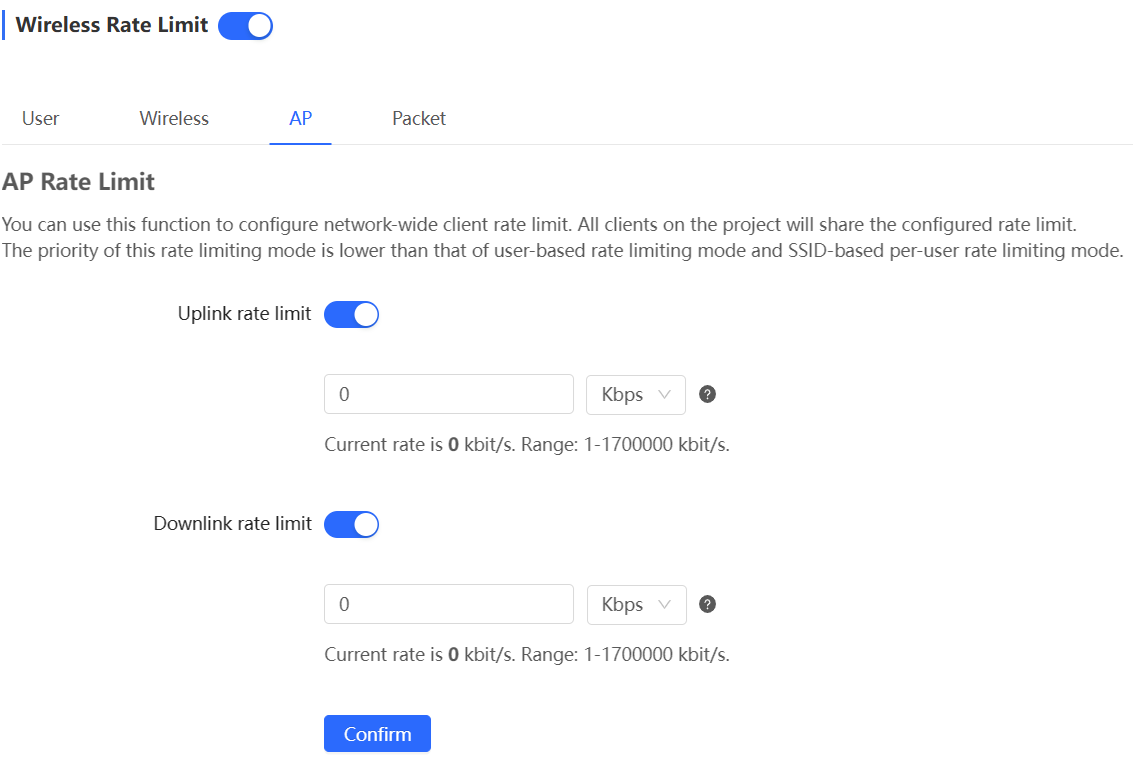1133x767 pixels.
Task: Turn off the Downlink rate limit toggle
Action: click(x=351, y=523)
